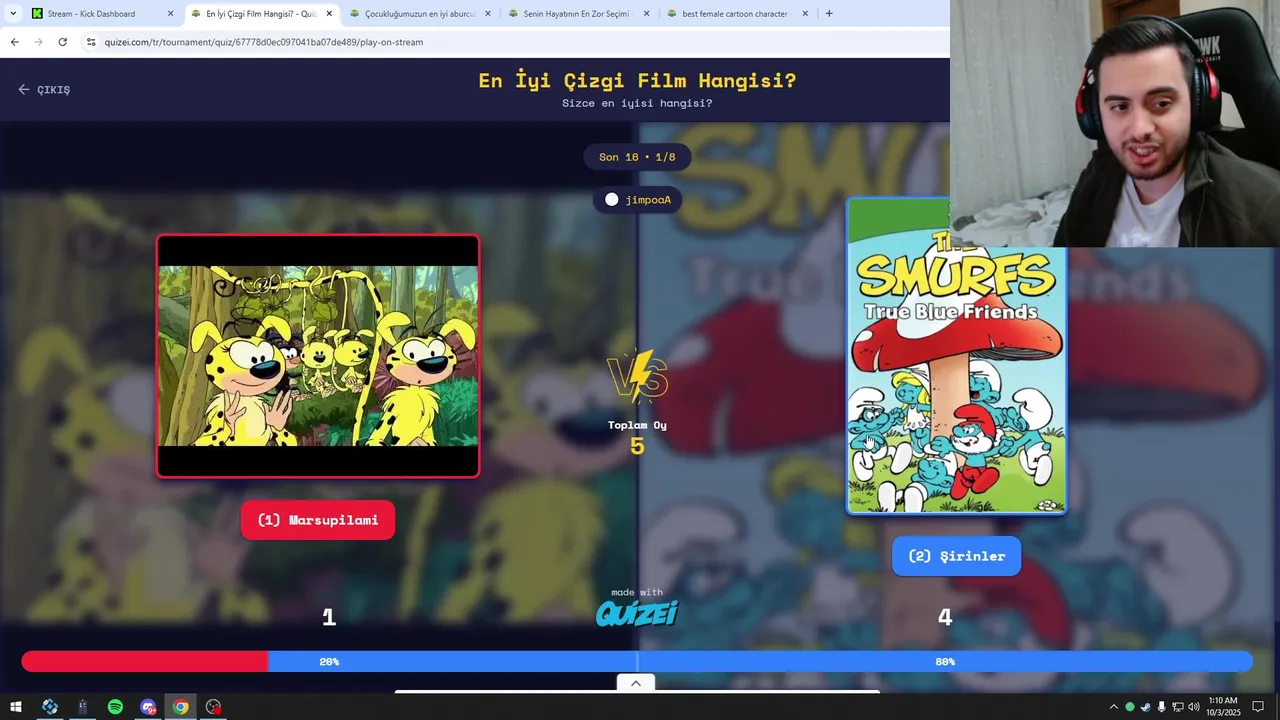
Task: Open microphone tray icon
Action: 1161,707
